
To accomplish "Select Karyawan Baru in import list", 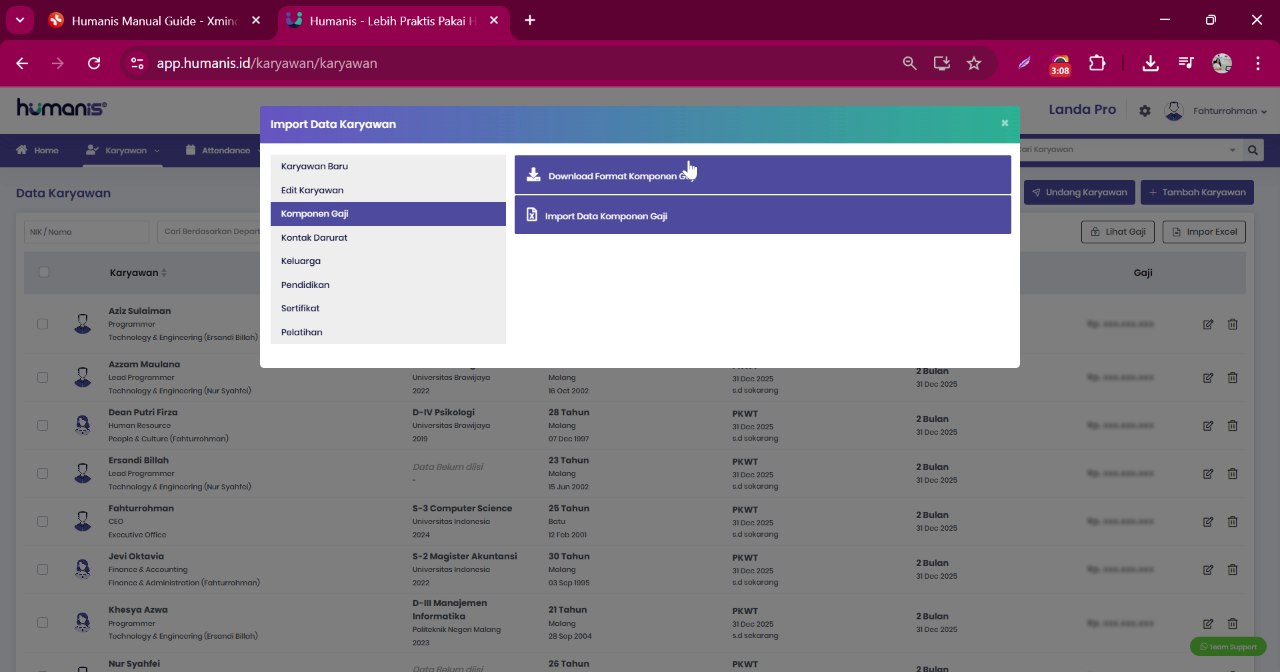I will tap(388, 166).
